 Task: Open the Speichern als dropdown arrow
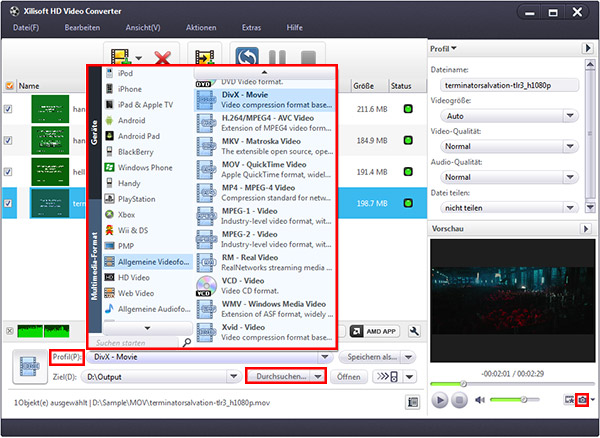click(408, 357)
